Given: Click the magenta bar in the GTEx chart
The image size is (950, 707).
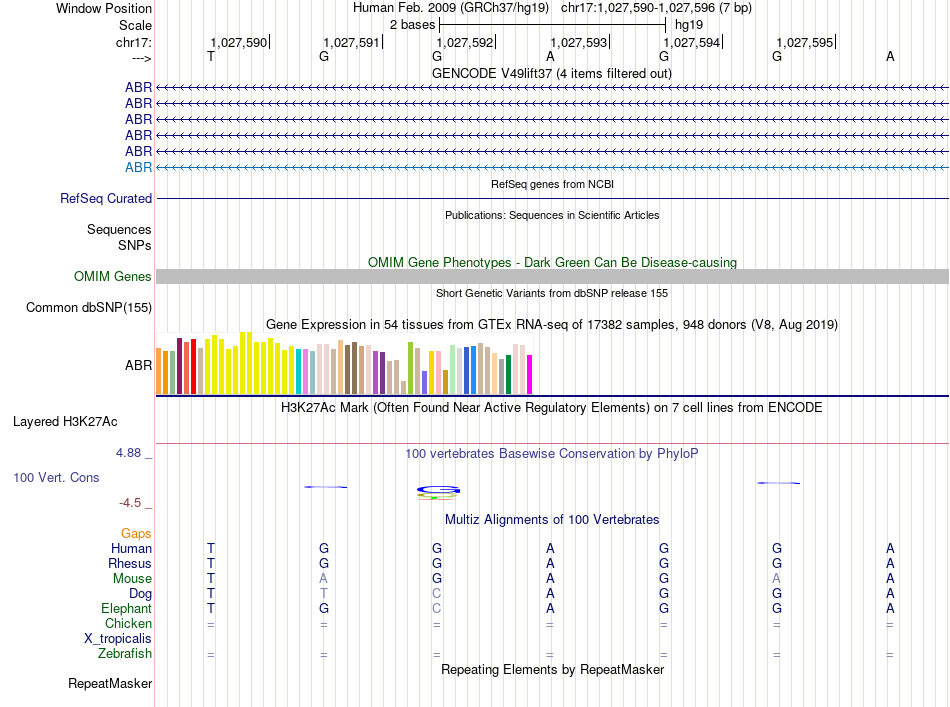Looking at the screenshot, I should 529,374.
